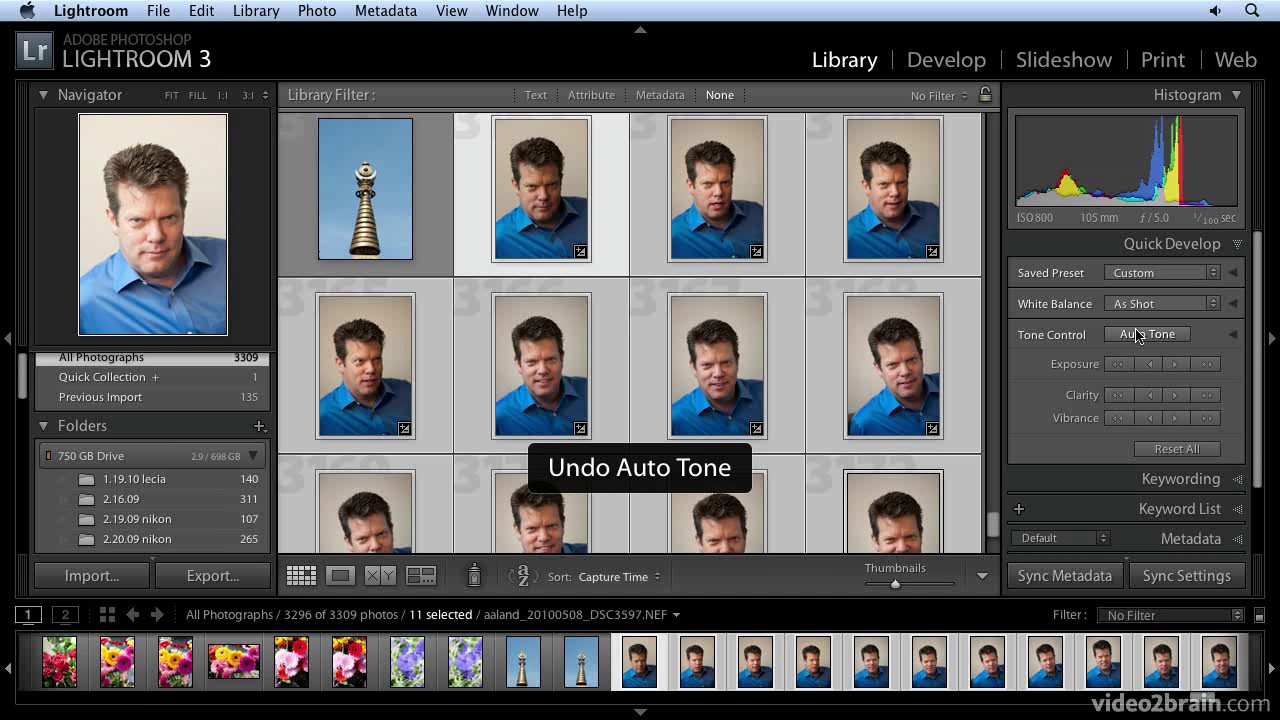Open the Library menu

click(x=256, y=11)
